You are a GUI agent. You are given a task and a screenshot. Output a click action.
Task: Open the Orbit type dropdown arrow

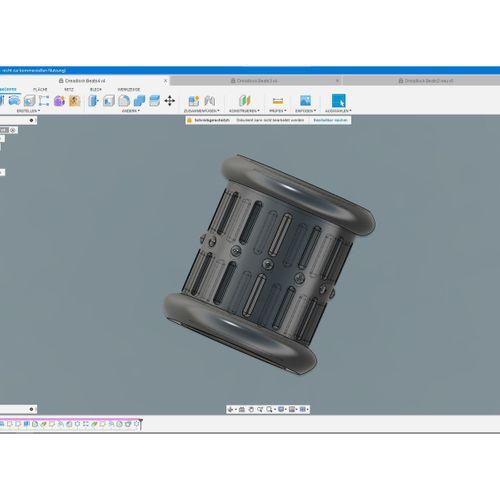[x=235, y=410]
